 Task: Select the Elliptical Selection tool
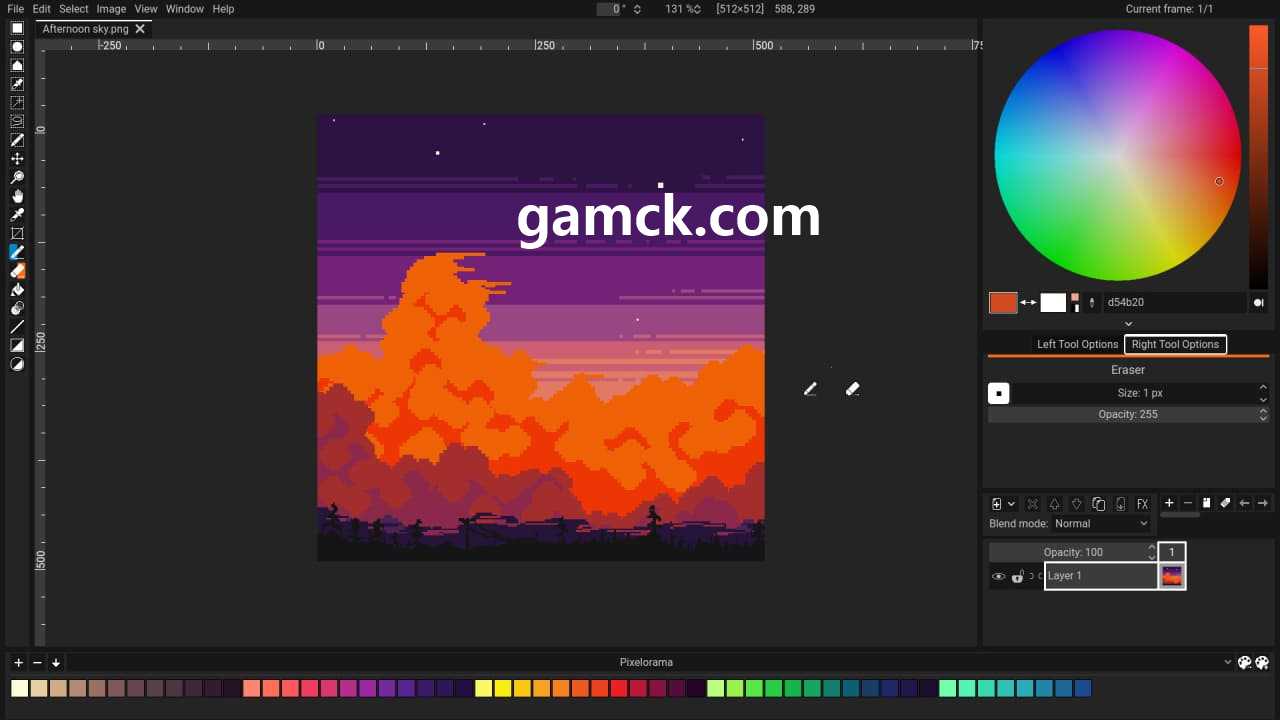click(x=17, y=47)
